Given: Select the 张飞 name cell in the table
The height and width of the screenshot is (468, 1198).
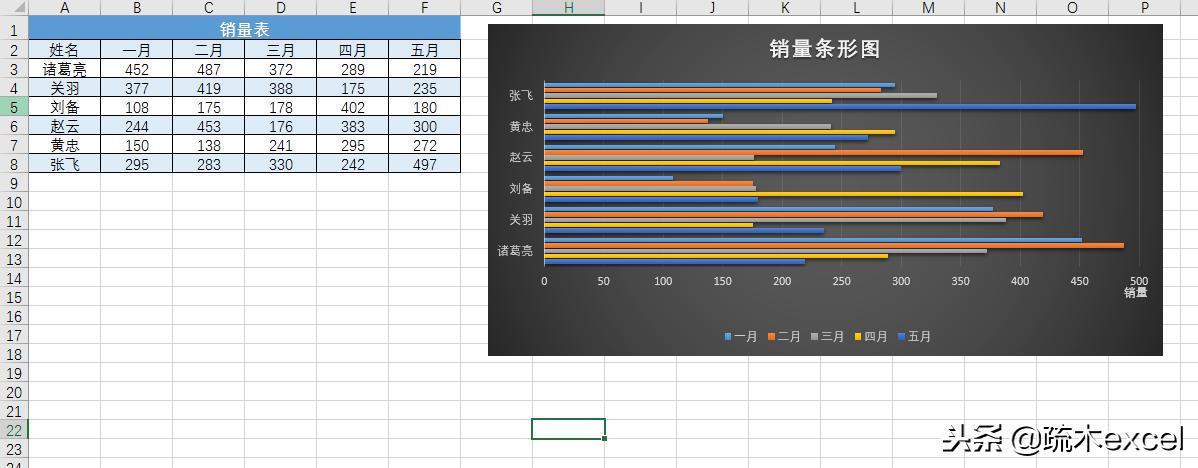Looking at the screenshot, I should click(x=64, y=163).
